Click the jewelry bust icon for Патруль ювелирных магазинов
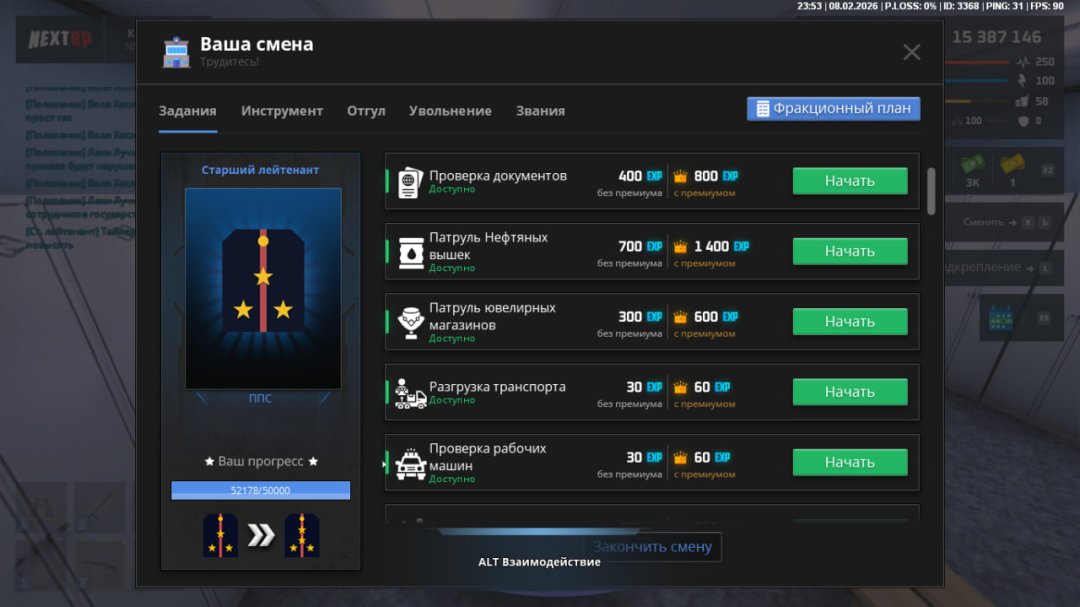The height and width of the screenshot is (607, 1080). point(410,322)
